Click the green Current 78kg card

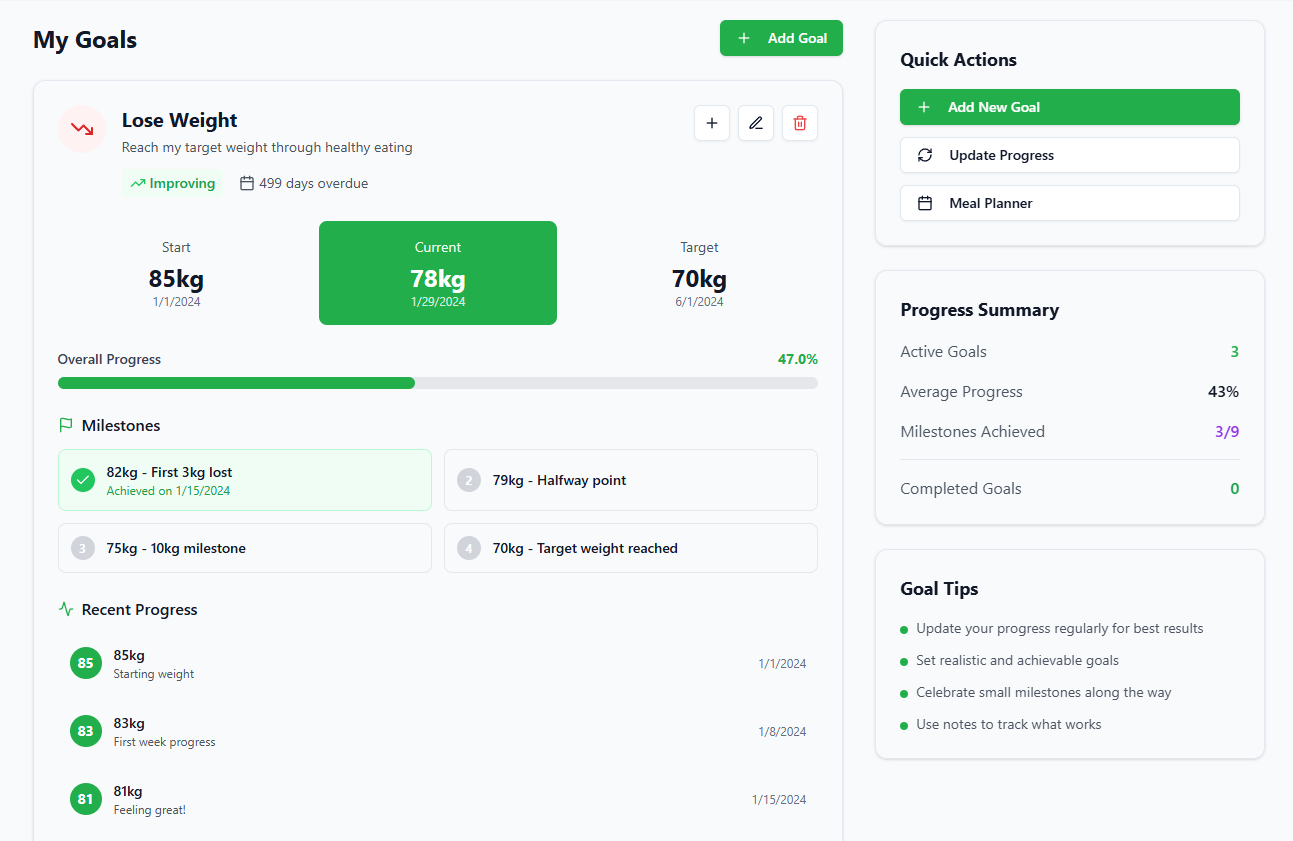click(x=437, y=273)
